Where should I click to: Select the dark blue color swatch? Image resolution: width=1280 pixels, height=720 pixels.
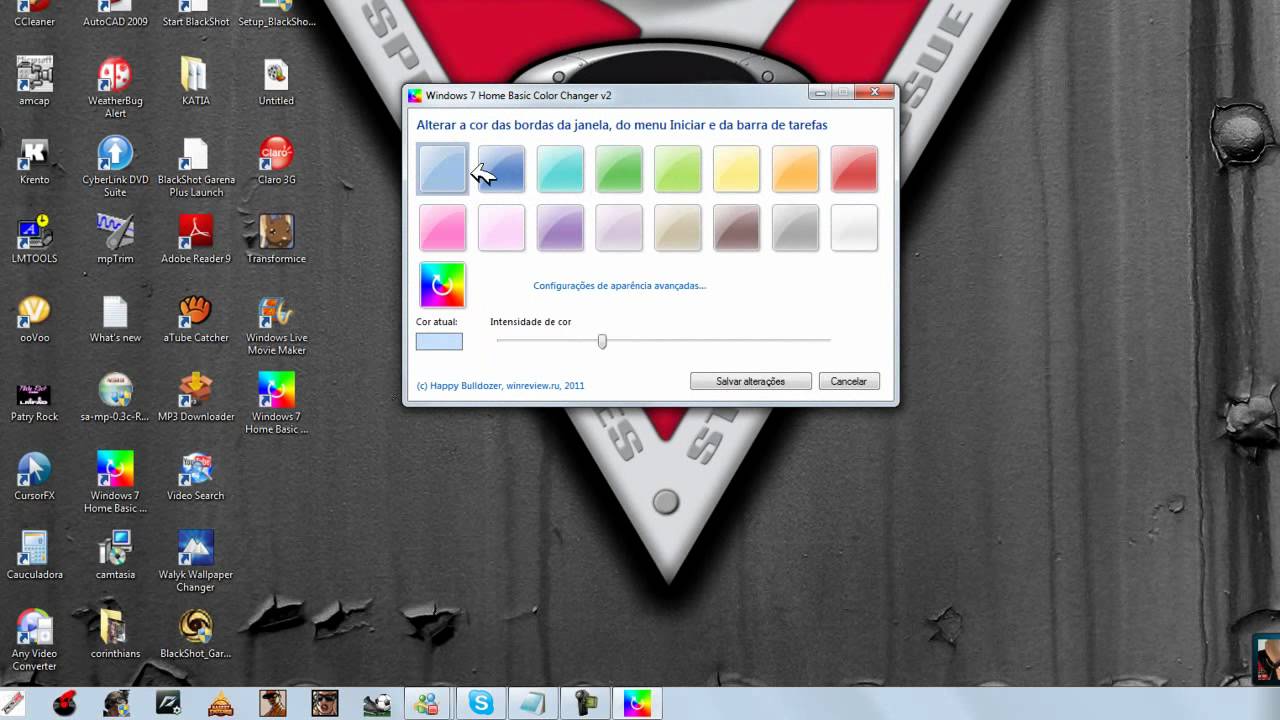[501, 169]
